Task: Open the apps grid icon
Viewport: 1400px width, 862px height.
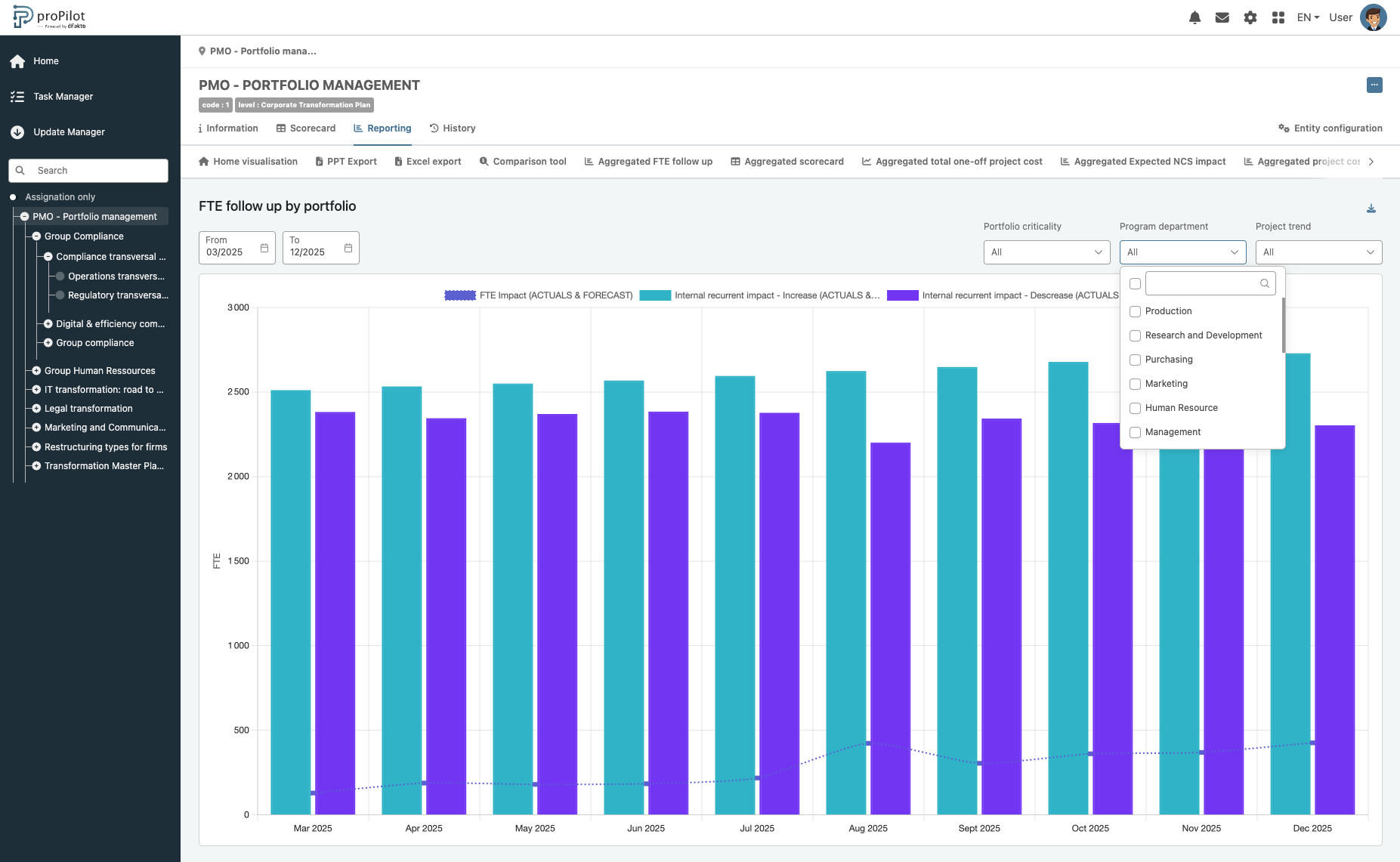Action: click(1278, 17)
